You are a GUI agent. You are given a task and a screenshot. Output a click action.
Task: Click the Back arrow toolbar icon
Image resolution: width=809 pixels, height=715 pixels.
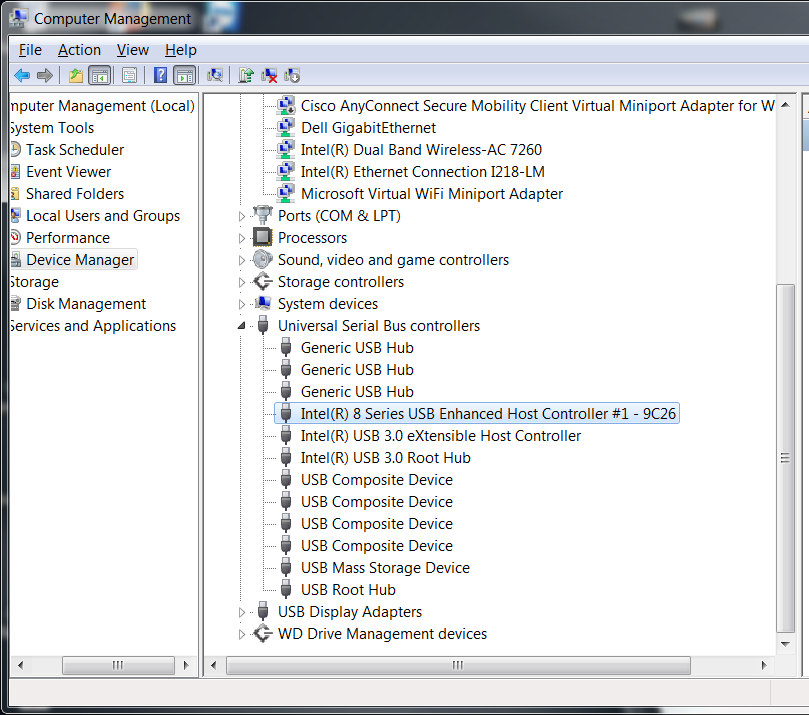click(x=22, y=76)
